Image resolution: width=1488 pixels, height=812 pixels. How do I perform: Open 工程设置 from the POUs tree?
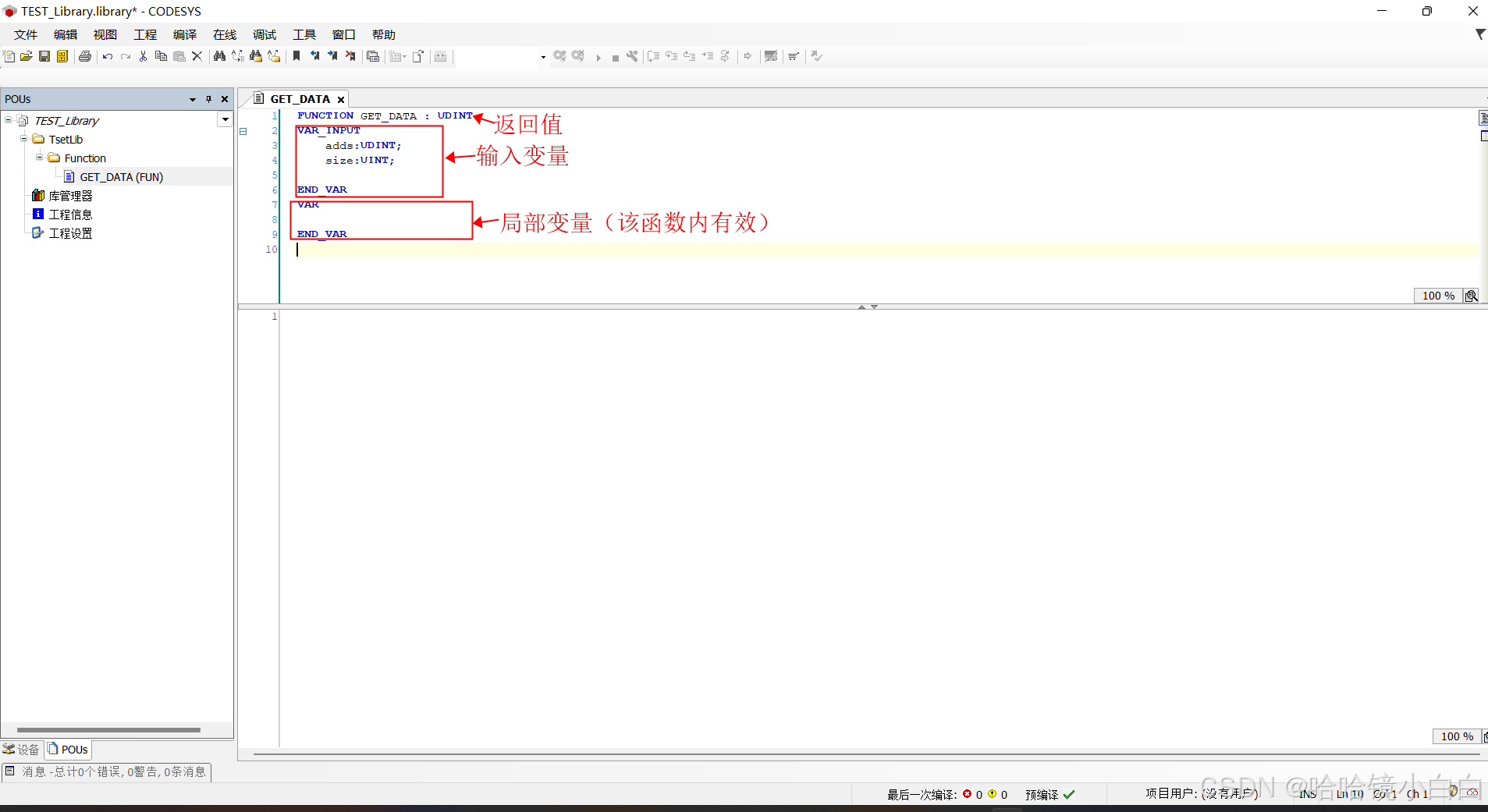coord(71,232)
